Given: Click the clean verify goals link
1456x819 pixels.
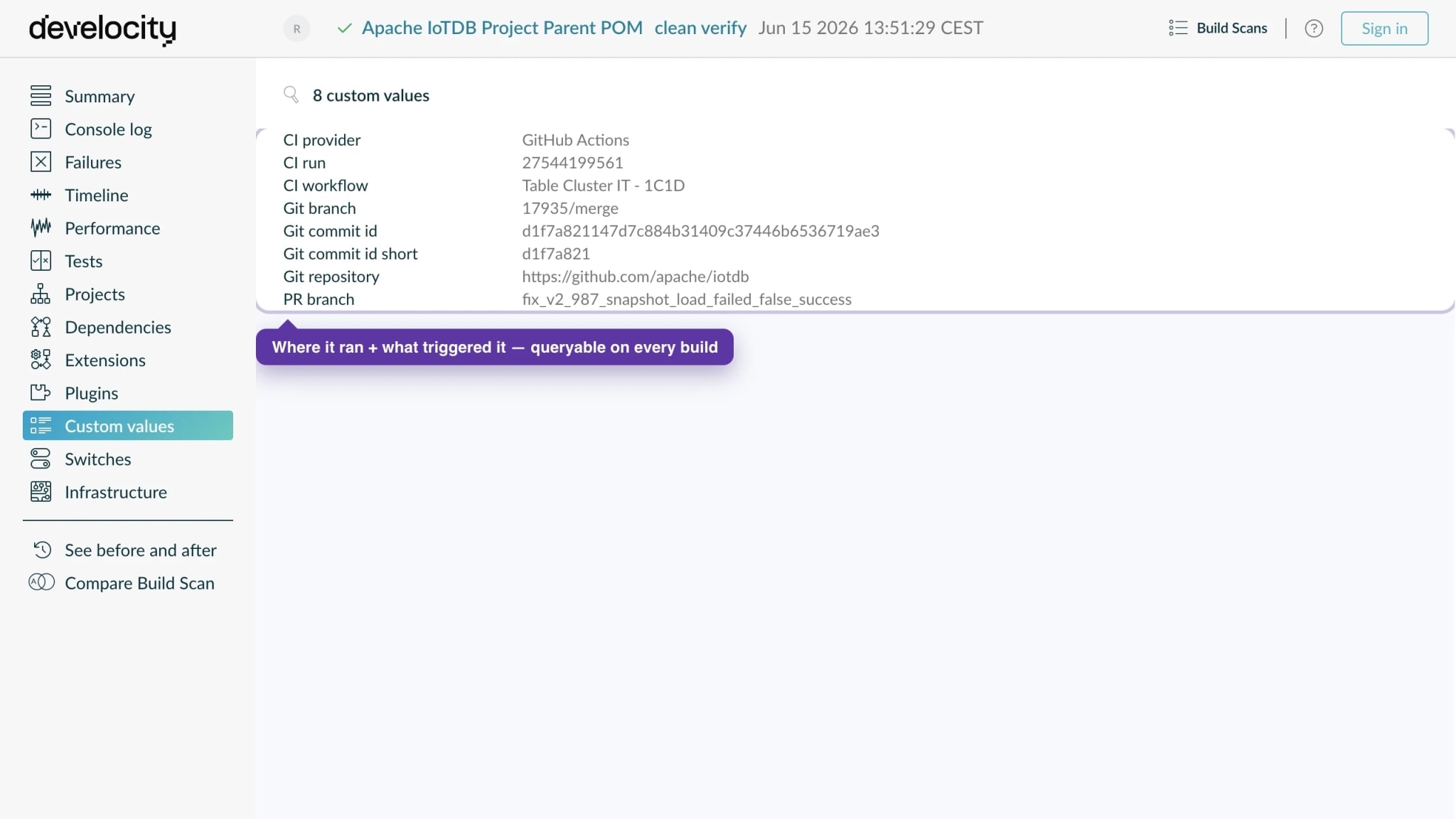Looking at the screenshot, I should pyautogui.click(x=700, y=28).
